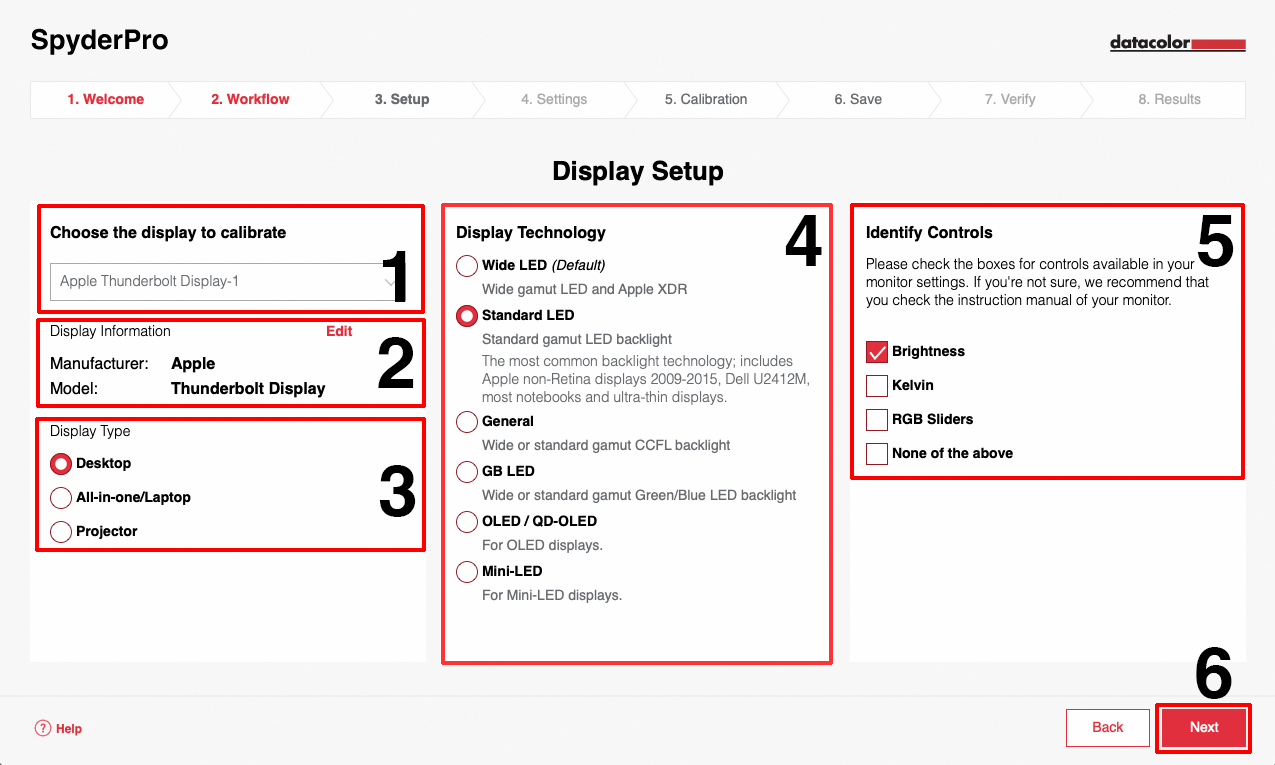Click the Next button
Screen dimensions: 1275x765
1204,728
